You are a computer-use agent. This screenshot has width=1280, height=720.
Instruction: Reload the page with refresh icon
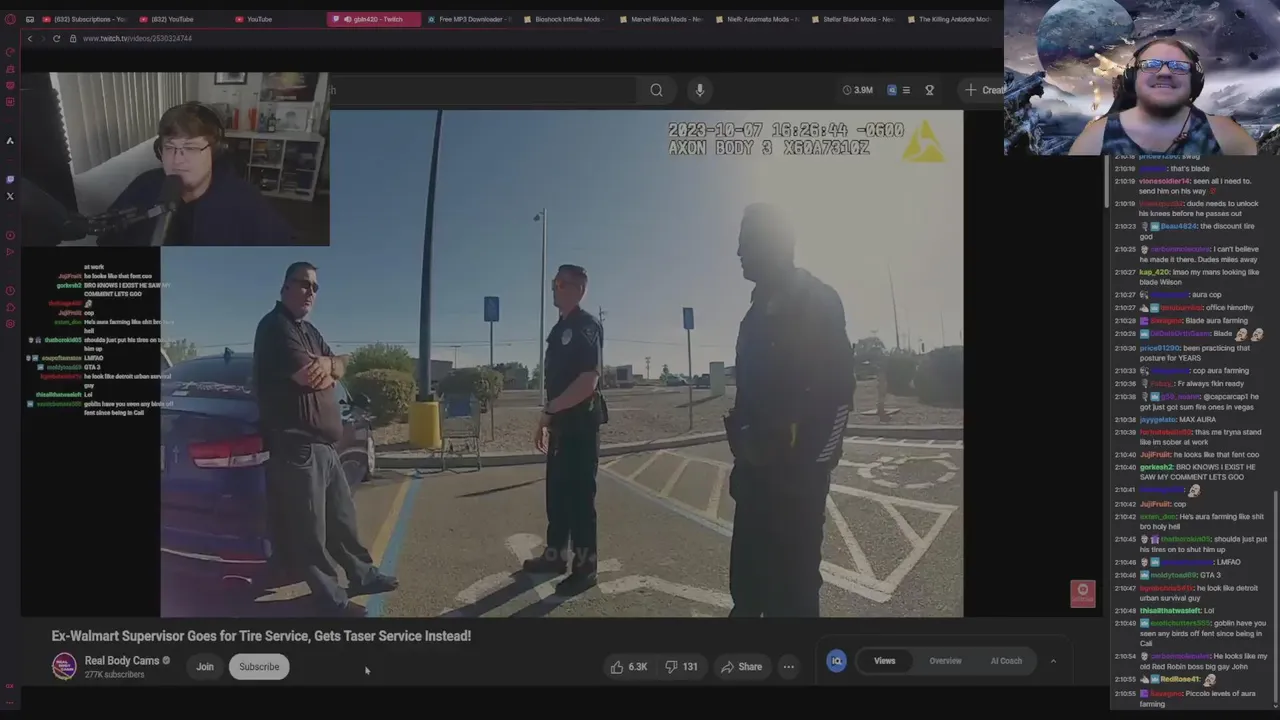[57, 38]
